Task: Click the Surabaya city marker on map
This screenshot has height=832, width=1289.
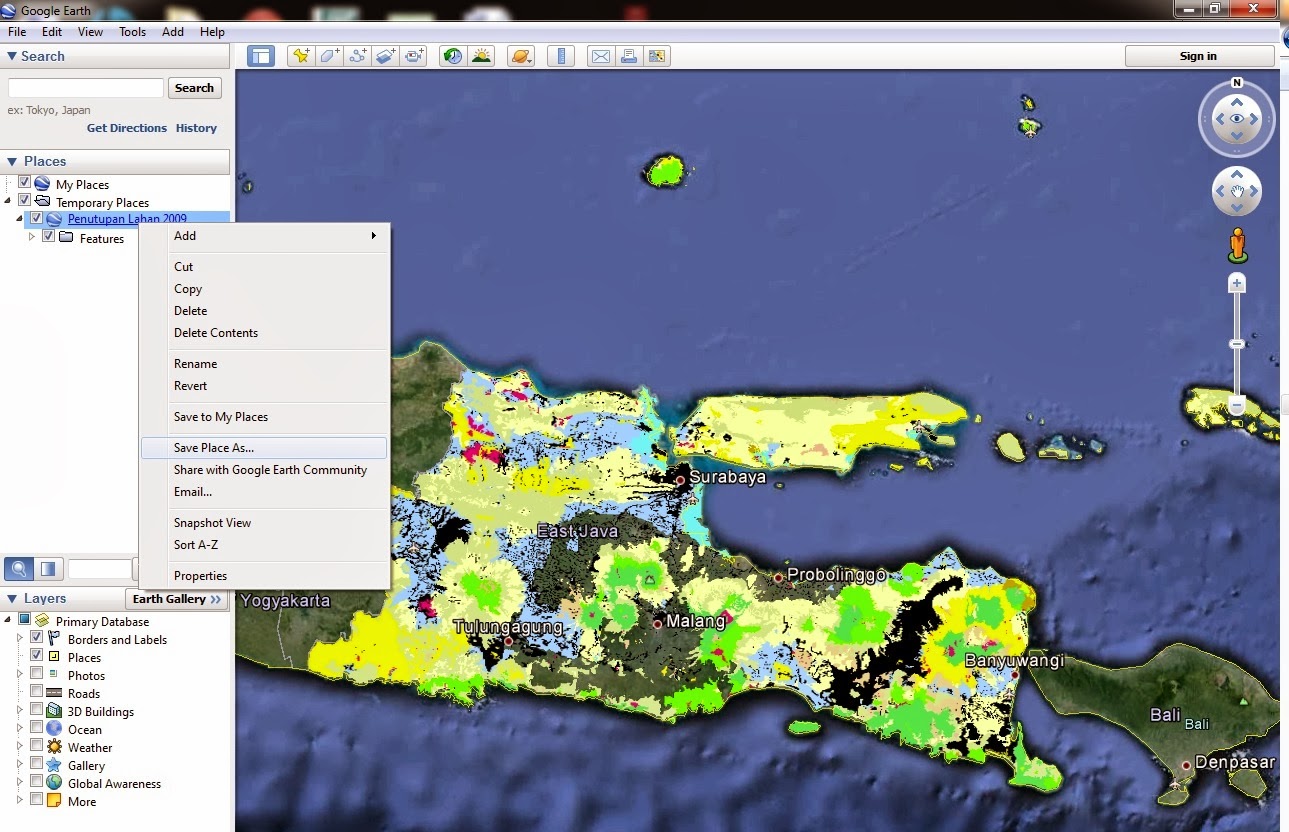Action: coord(680,480)
